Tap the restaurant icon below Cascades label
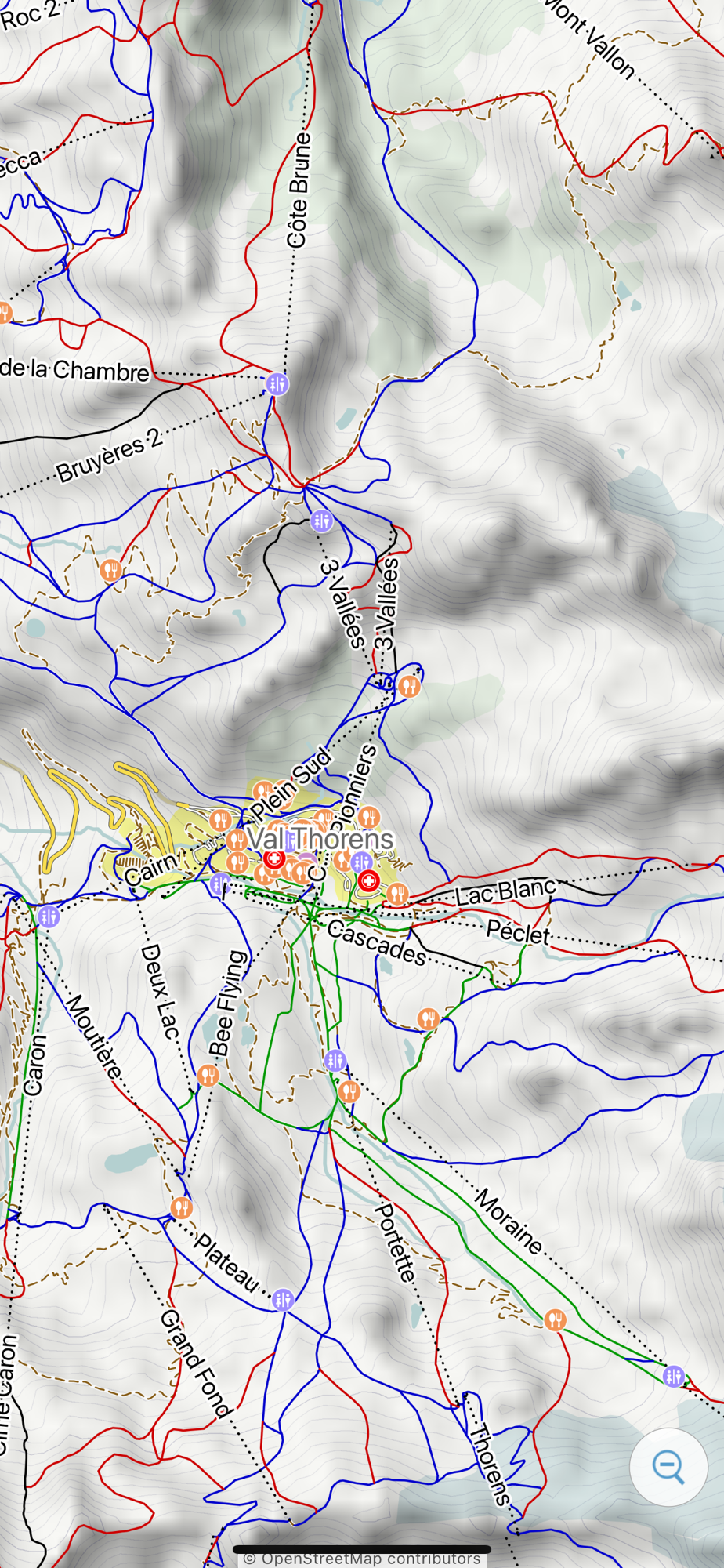The image size is (724, 1568). 428,1019
